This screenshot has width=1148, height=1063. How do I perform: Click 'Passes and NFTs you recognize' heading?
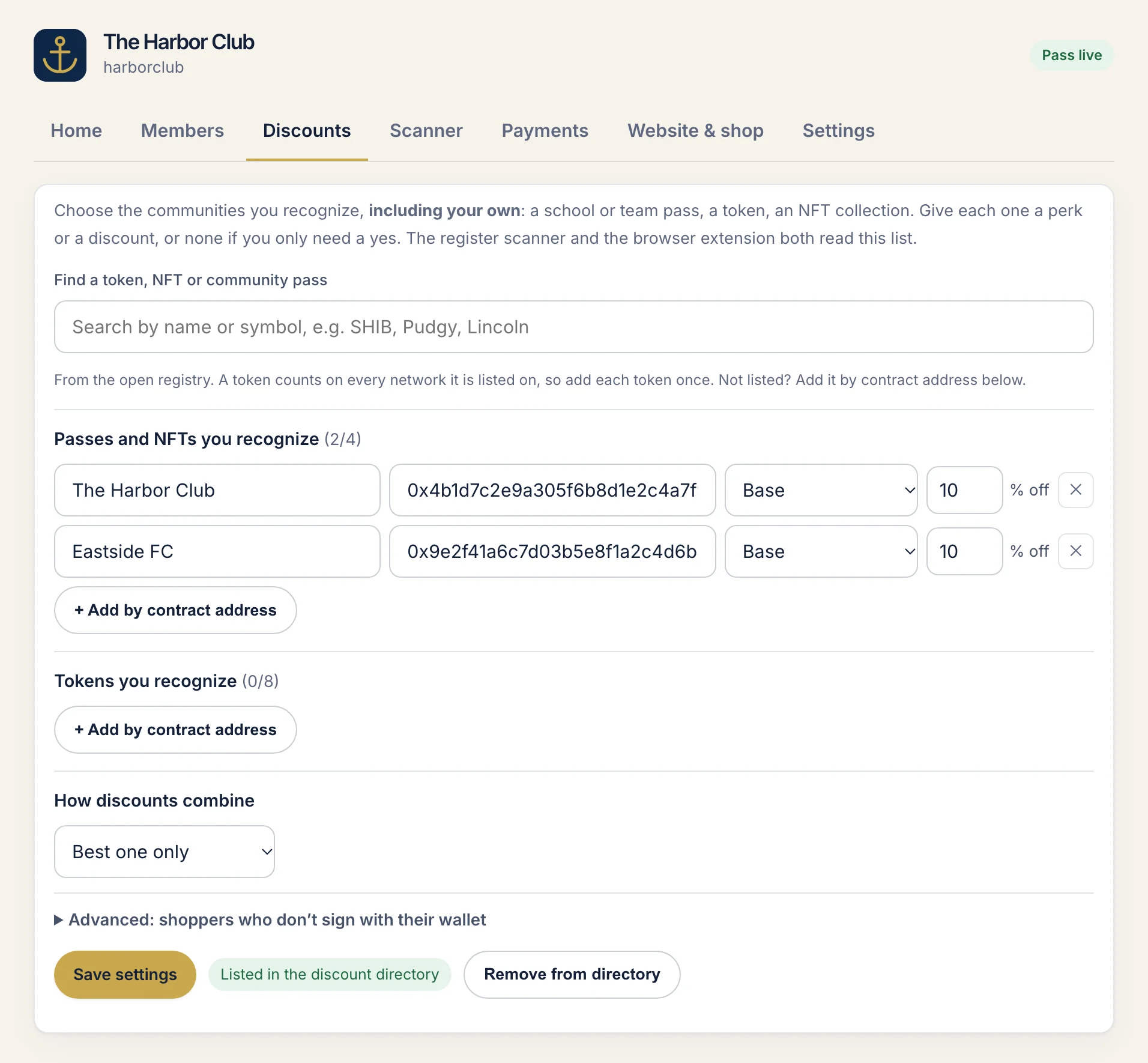pyautogui.click(x=187, y=439)
